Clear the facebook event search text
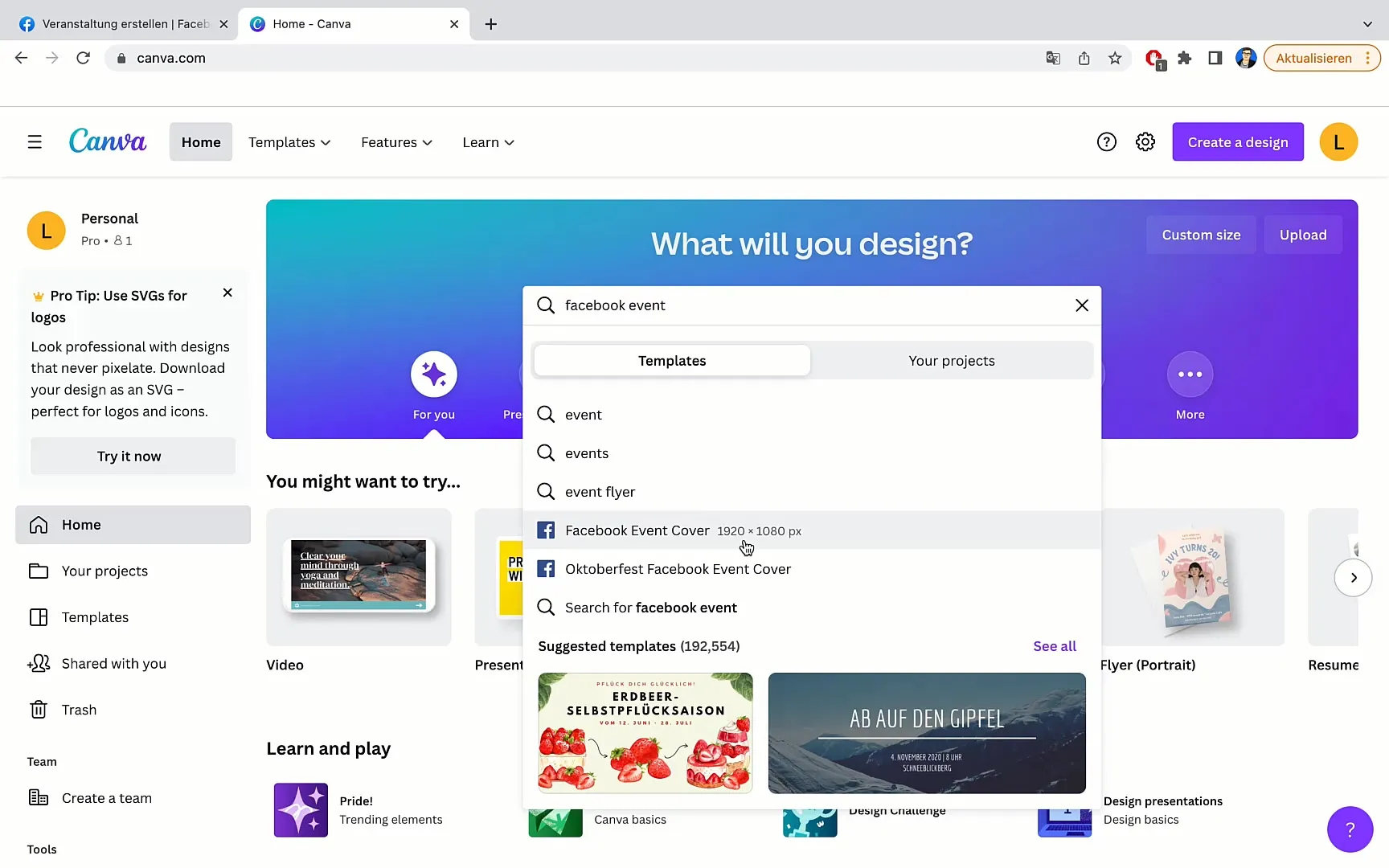 (x=1082, y=305)
